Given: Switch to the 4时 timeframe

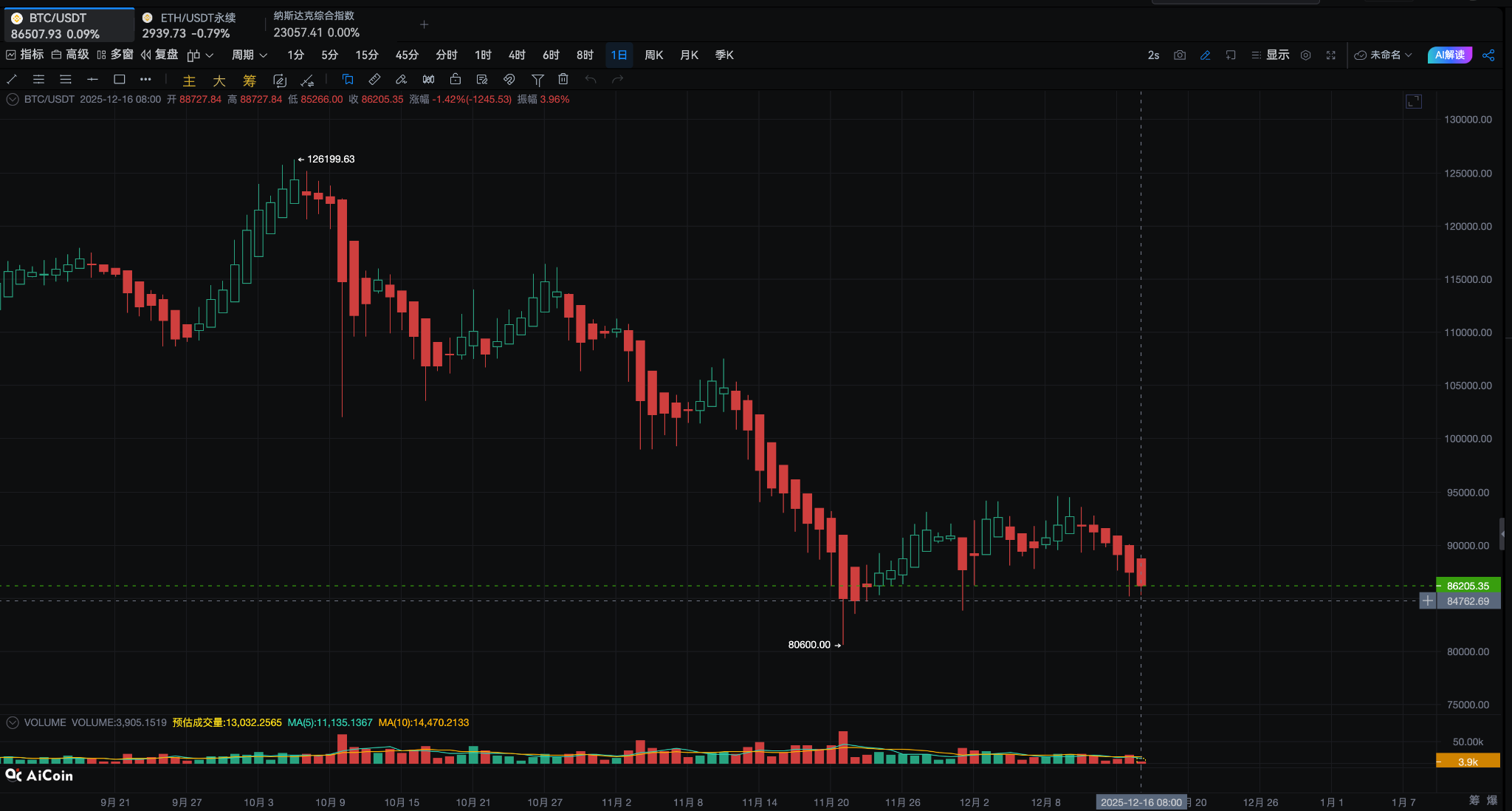Looking at the screenshot, I should pyautogui.click(x=516, y=55).
